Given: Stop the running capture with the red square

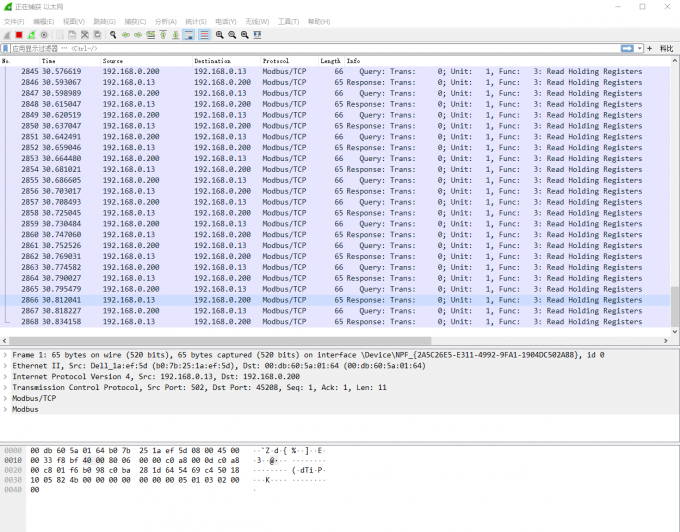Looking at the screenshot, I should pos(19,35).
